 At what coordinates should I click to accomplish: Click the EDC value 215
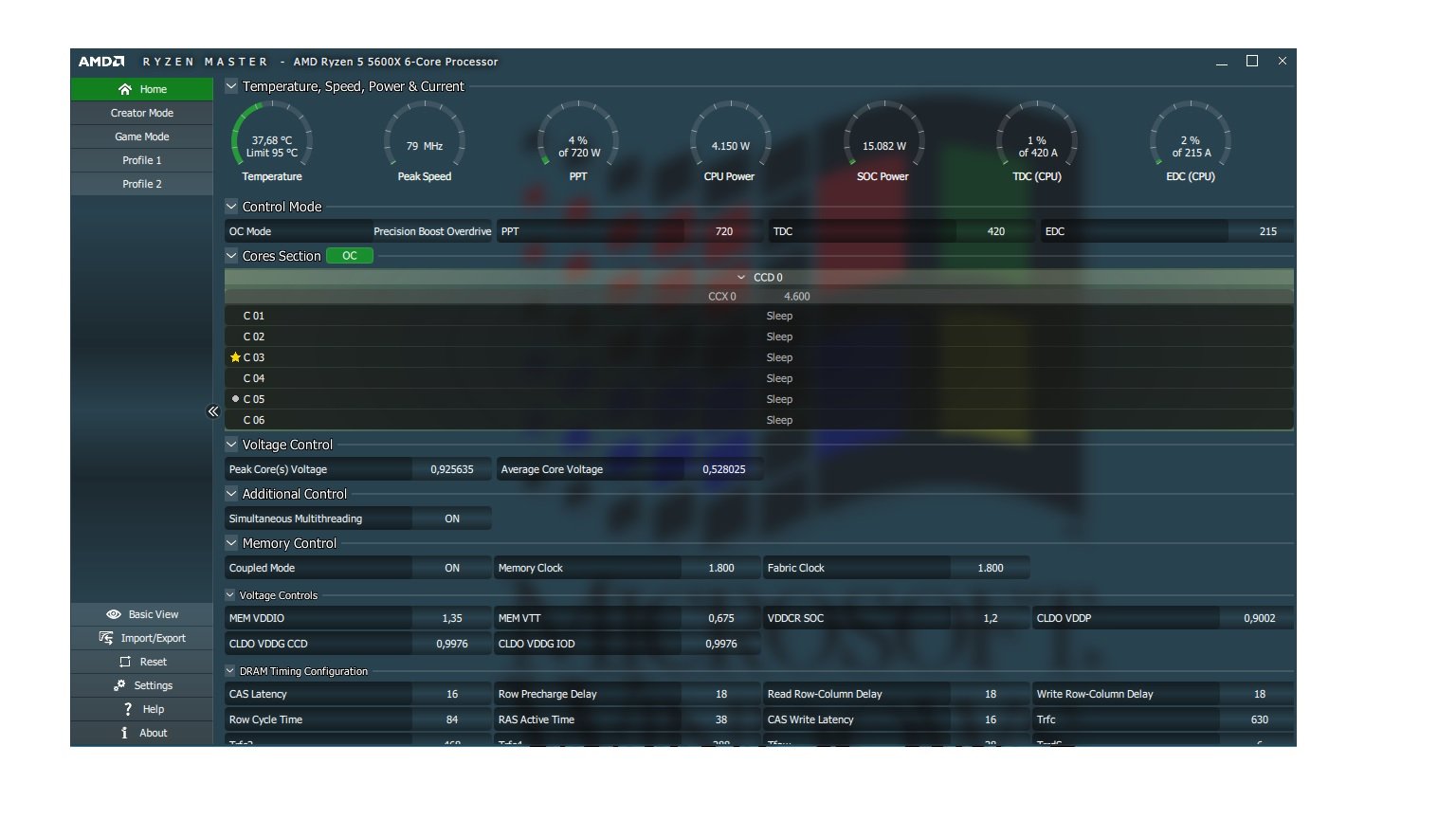pyautogui.click(x=1268, y=231)
